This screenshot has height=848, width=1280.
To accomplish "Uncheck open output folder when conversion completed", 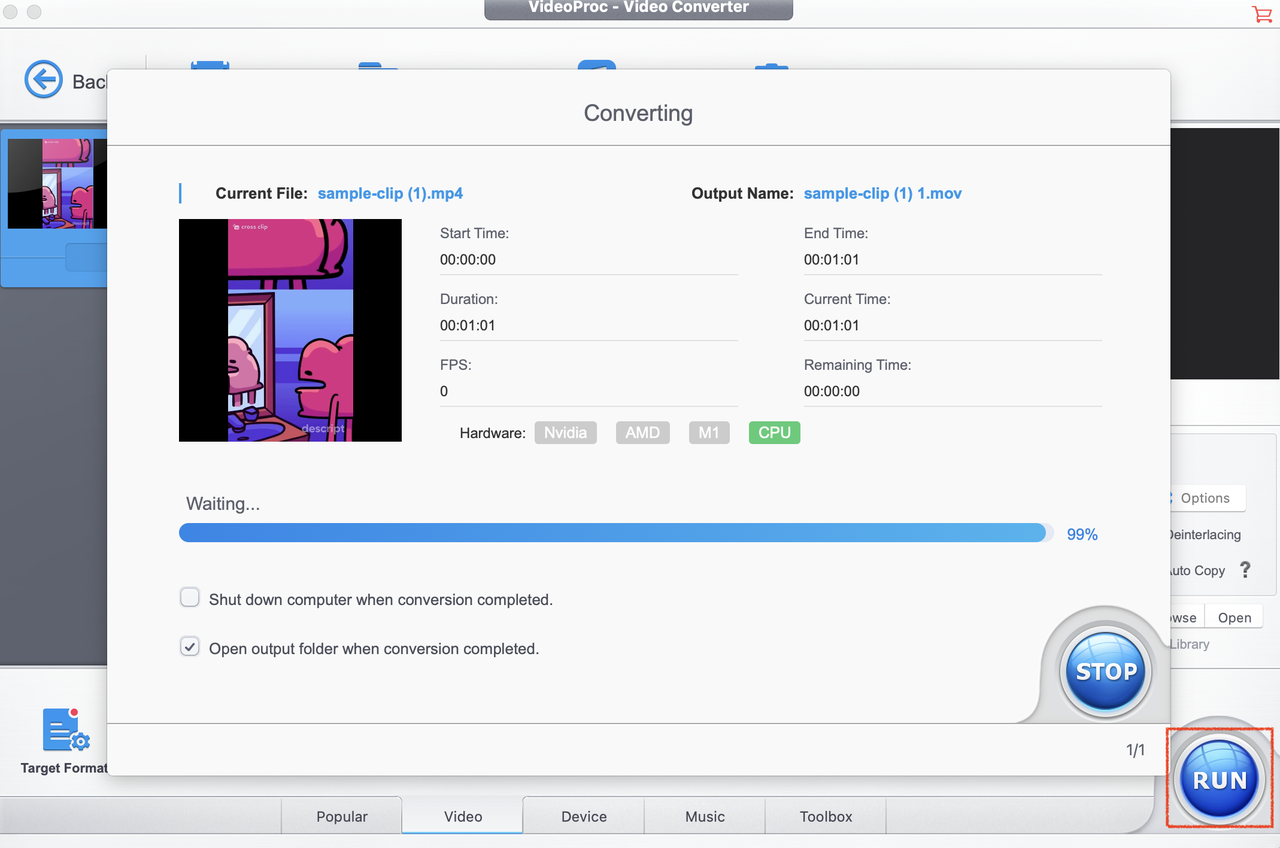I will (x=189, y=646).
